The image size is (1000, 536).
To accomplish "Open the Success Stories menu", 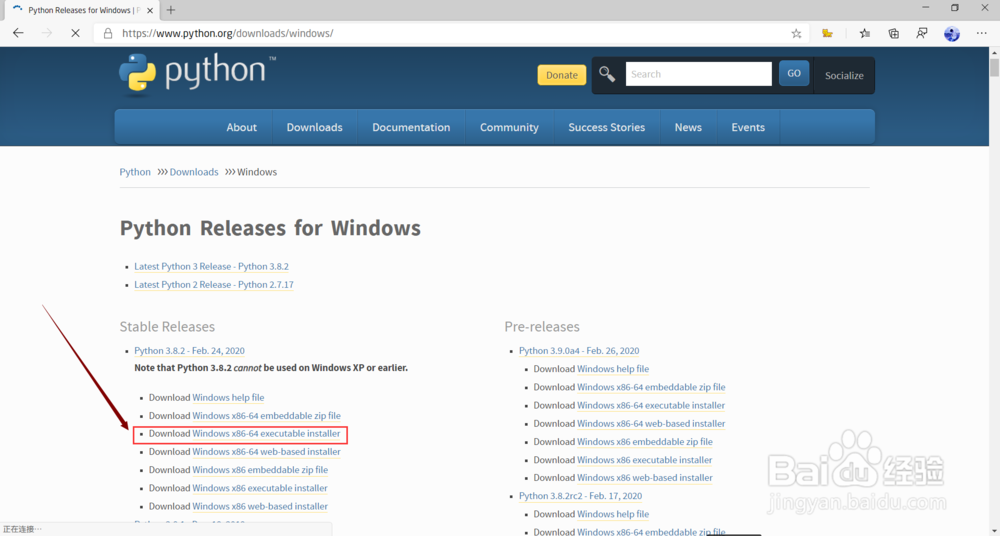I will [x=607, y=127].
